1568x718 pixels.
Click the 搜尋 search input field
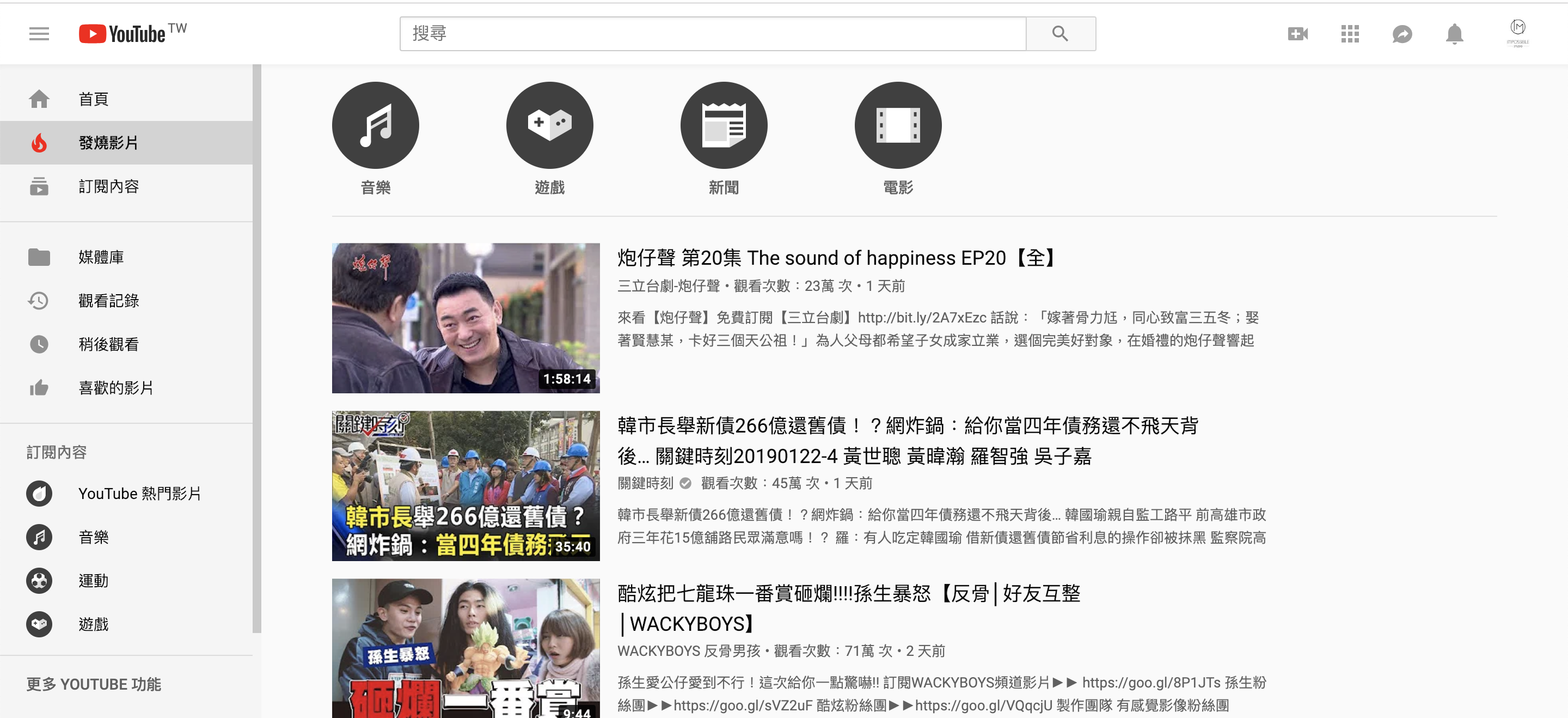[x=713, y=33]
